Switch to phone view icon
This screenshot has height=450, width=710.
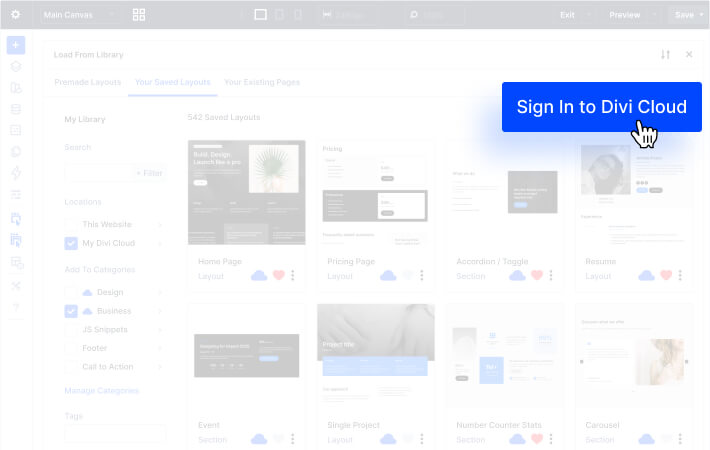pyautogui.click(x=297, y=14)
